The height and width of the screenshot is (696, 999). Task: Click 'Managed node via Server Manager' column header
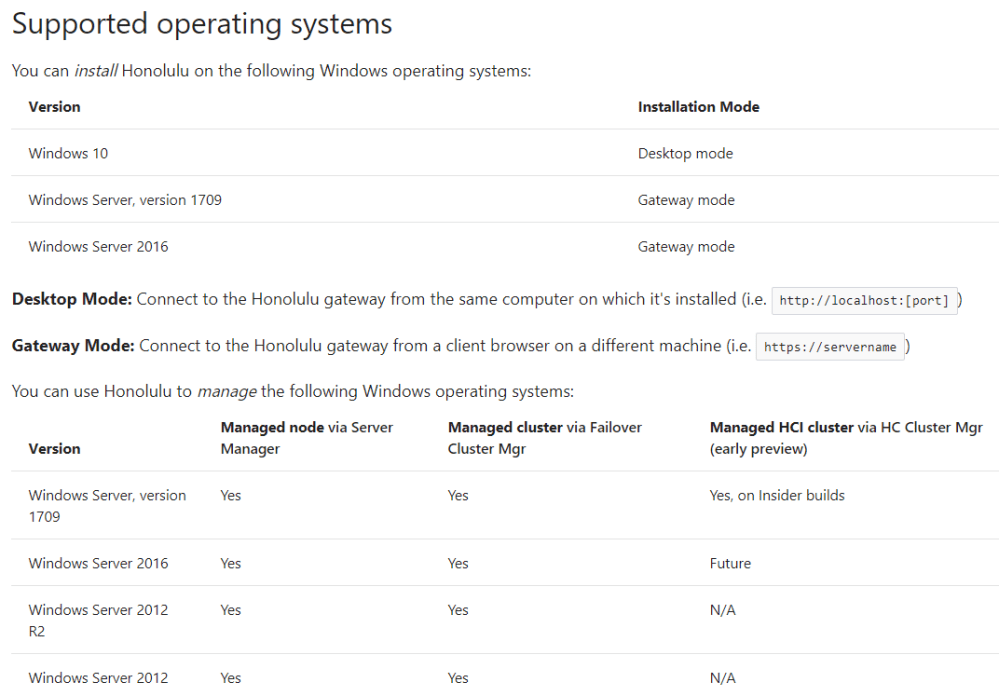tap(306, 438)
